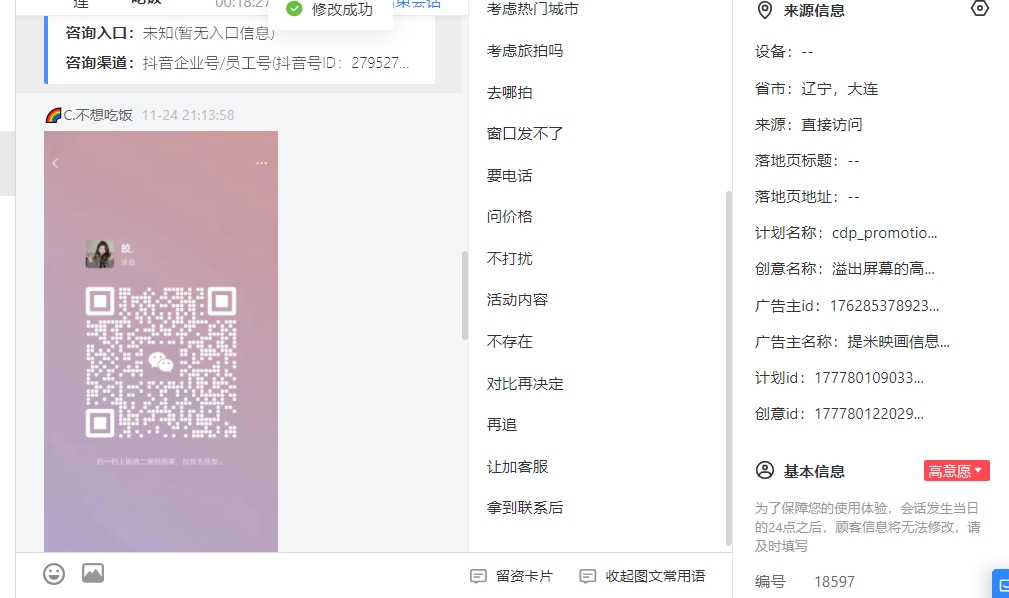
Task: Click the 计划名称 cdp_promotio value
Action: tap(884, 233)
